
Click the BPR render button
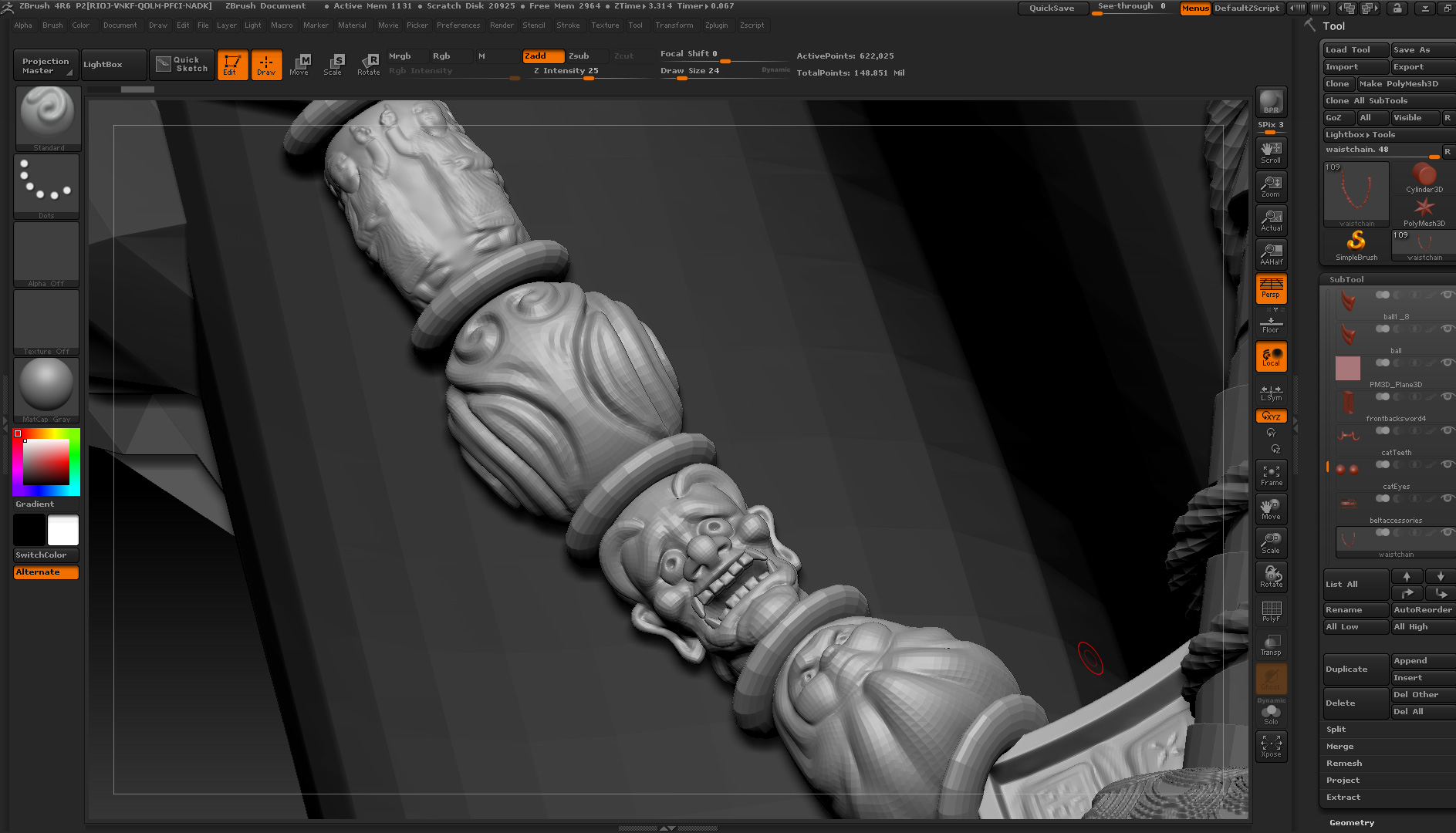click(1271, 102)
